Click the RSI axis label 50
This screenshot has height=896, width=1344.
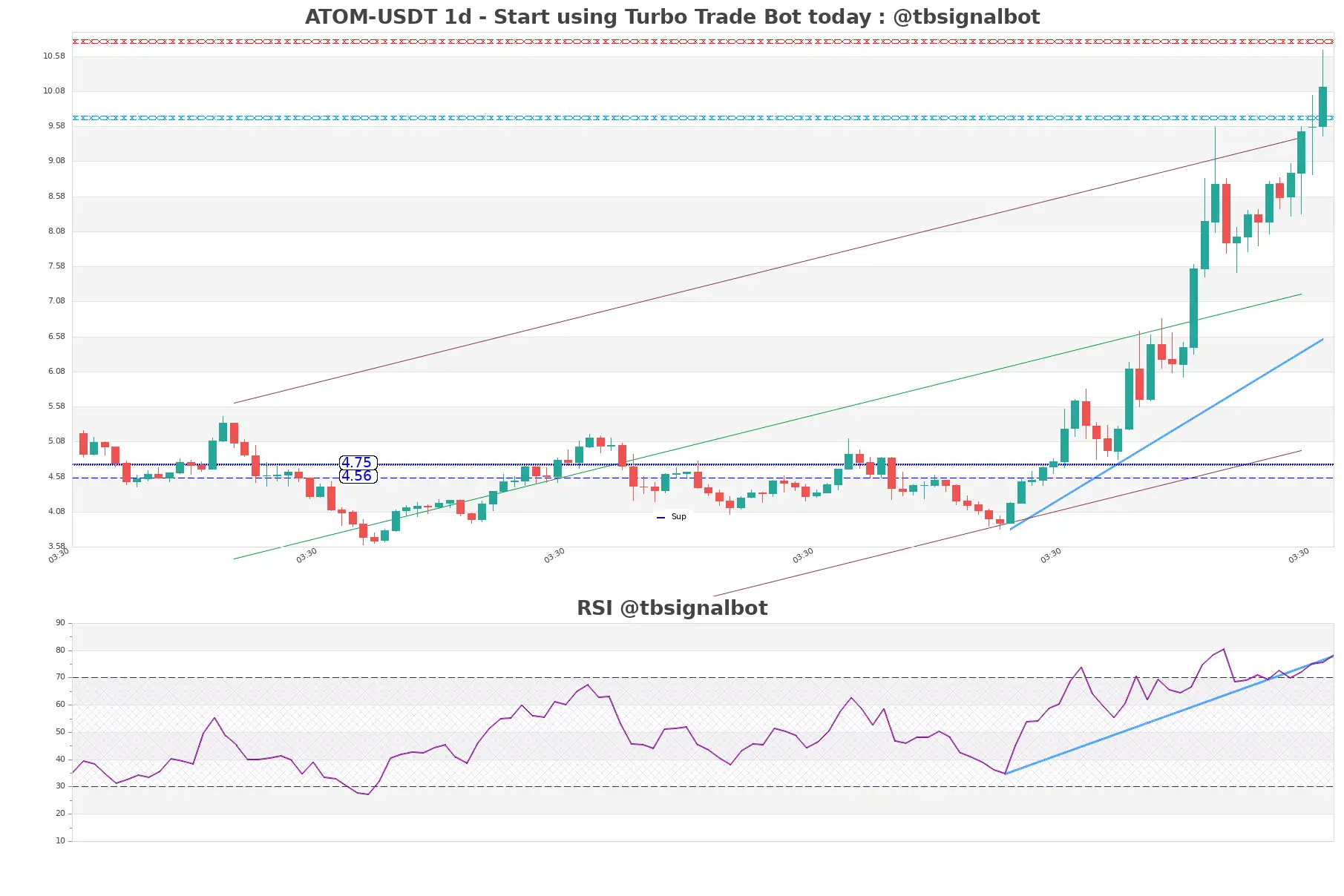click(x=60, y=732)
